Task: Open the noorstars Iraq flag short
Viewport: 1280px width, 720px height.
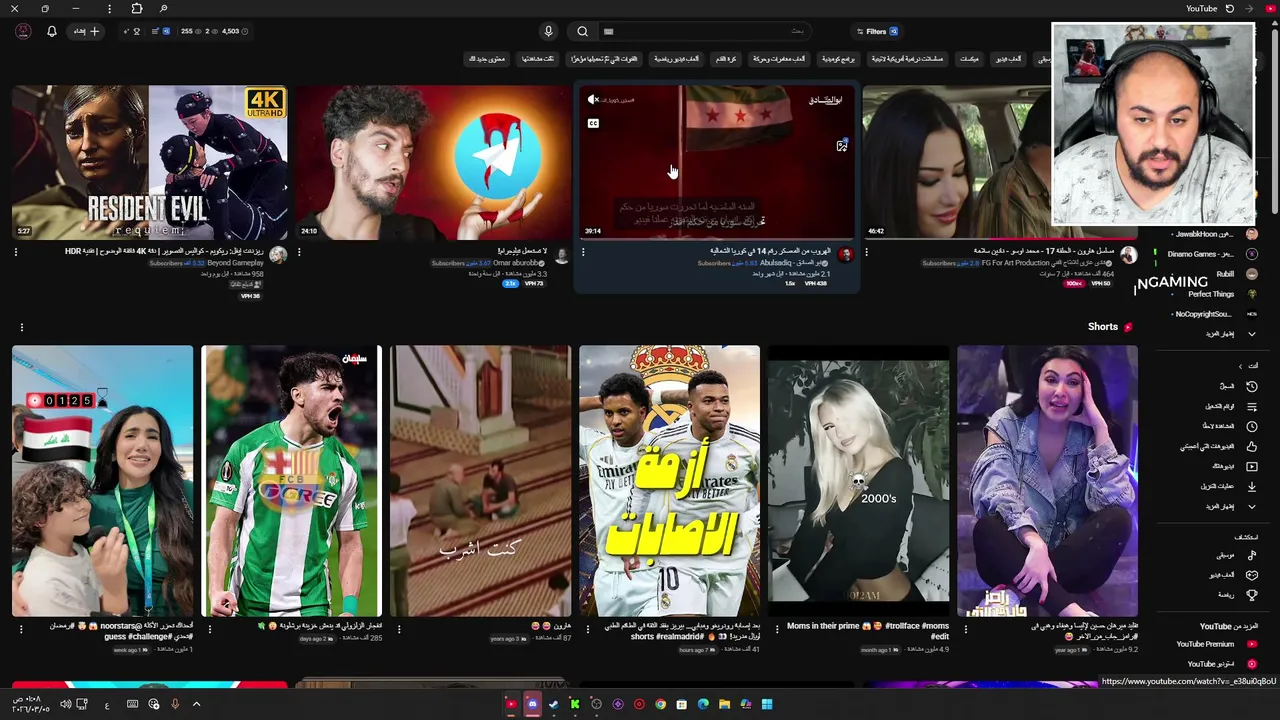Action: (102, 481)
